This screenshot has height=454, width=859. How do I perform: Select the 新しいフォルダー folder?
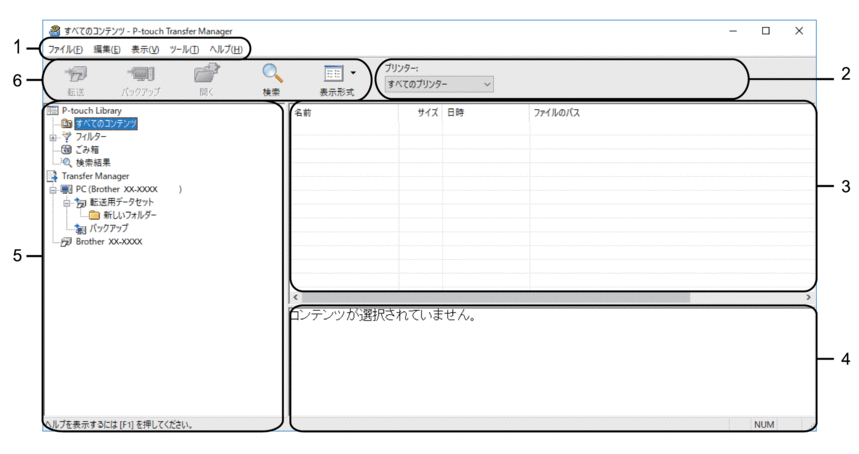click(130, 215)
